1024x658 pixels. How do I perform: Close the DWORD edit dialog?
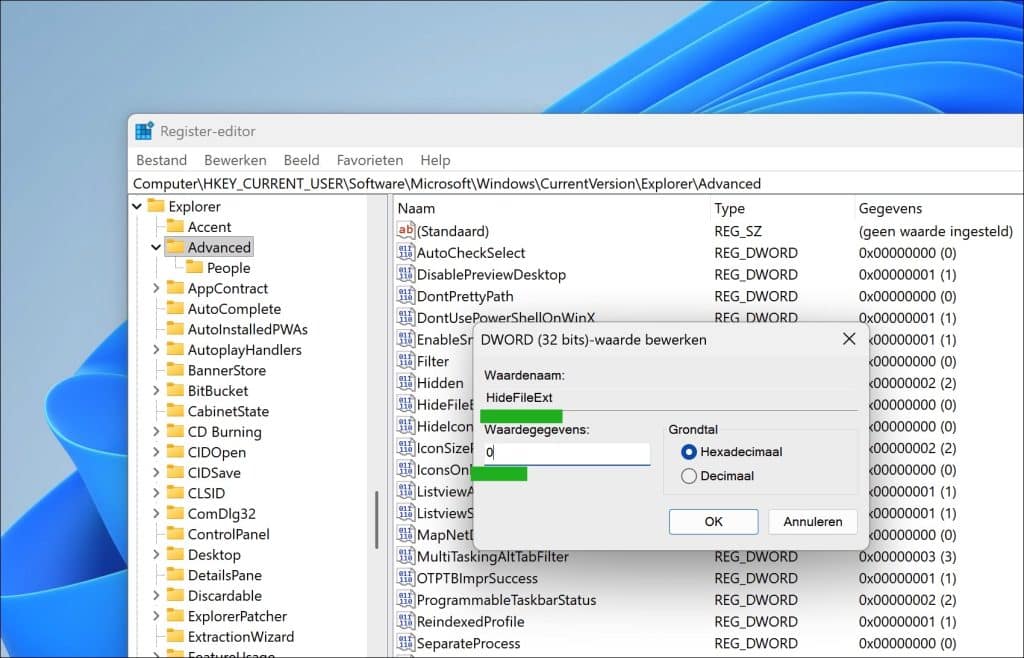848,339
